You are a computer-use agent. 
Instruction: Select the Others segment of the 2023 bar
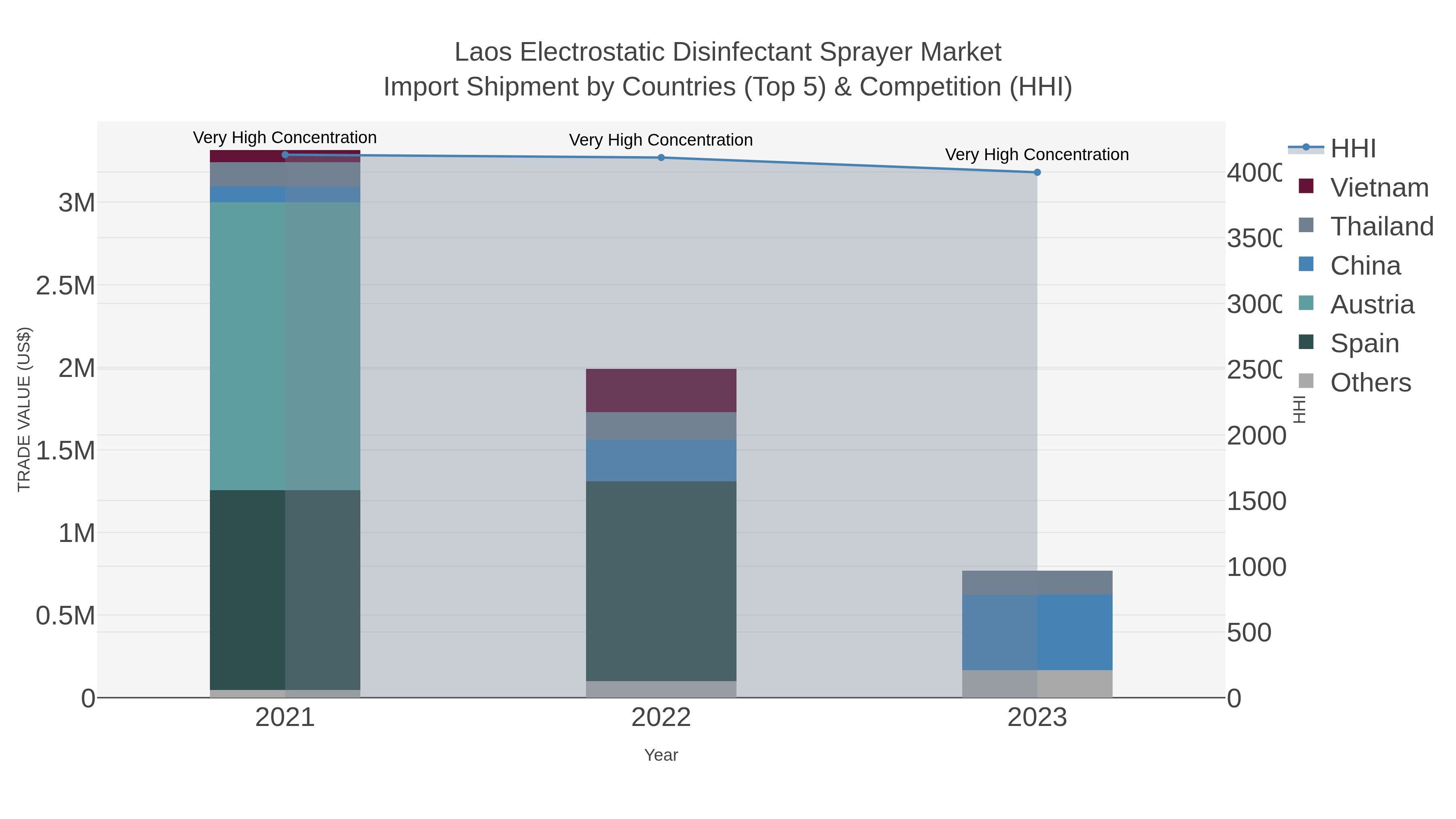tap(1037, 684)
